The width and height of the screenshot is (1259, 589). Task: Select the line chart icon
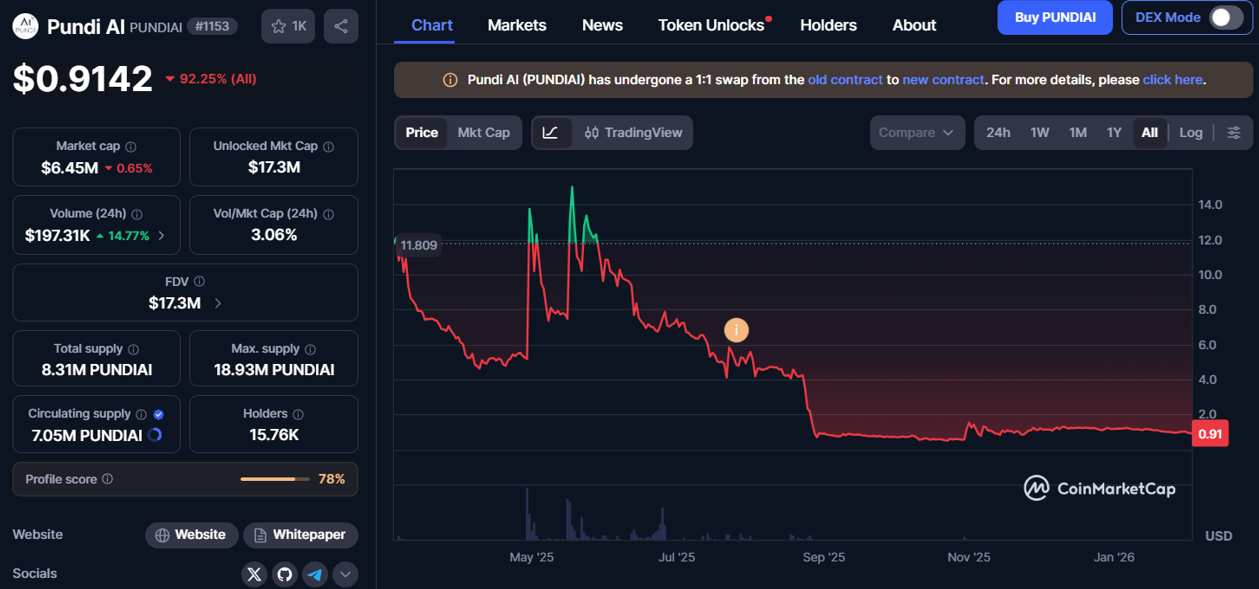[x=551, y=132]
